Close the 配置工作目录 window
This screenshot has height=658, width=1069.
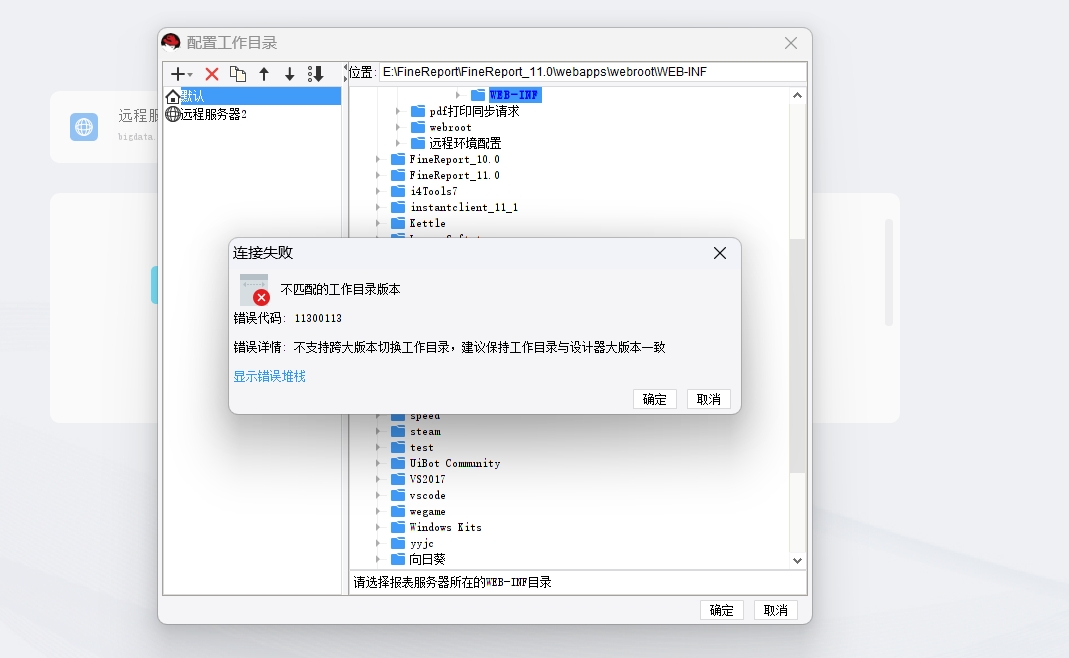pyautogui.click(x=791, y=43)
